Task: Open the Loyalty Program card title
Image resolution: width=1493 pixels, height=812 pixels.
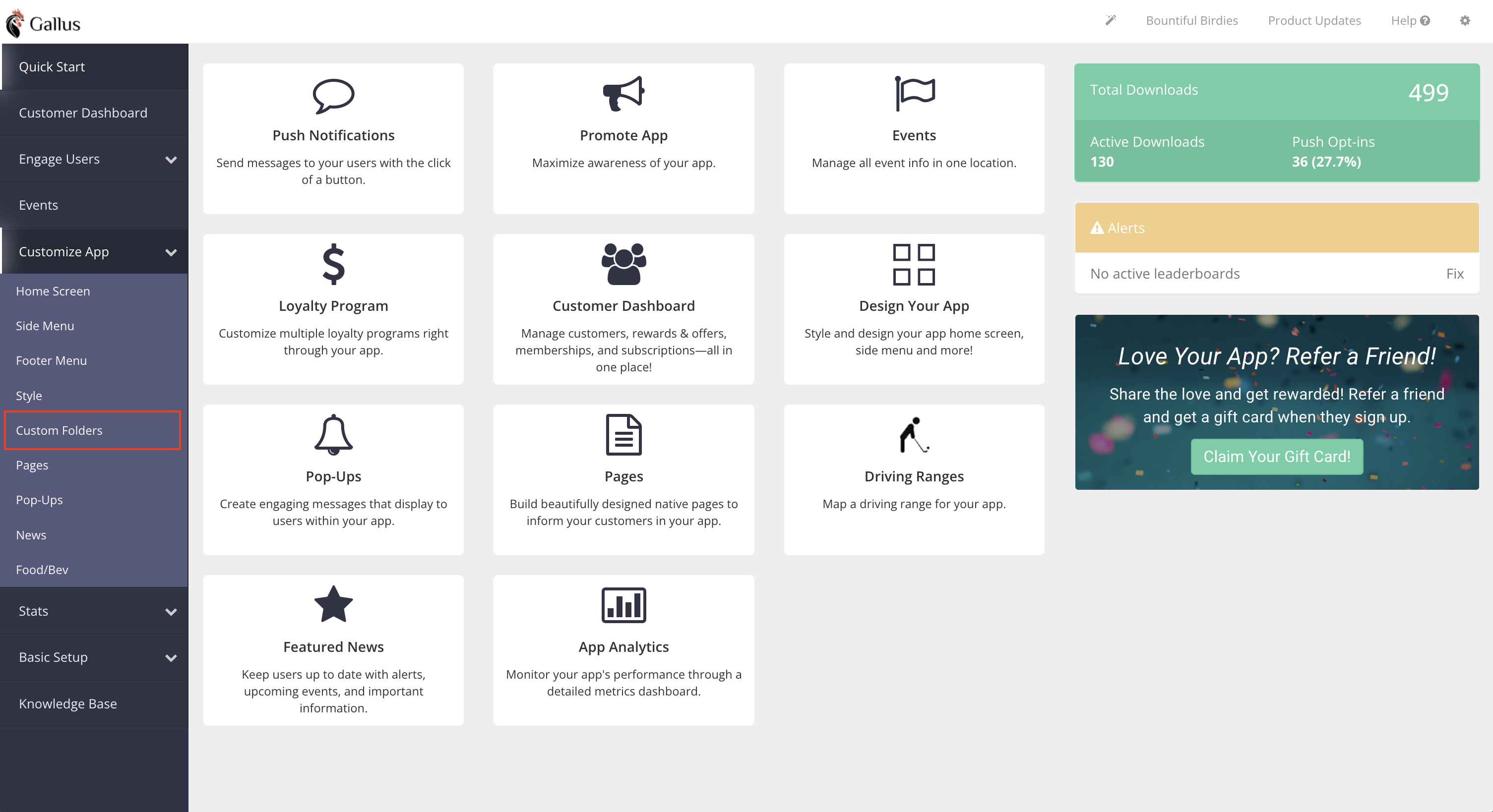Action: [x=333, y=306]
